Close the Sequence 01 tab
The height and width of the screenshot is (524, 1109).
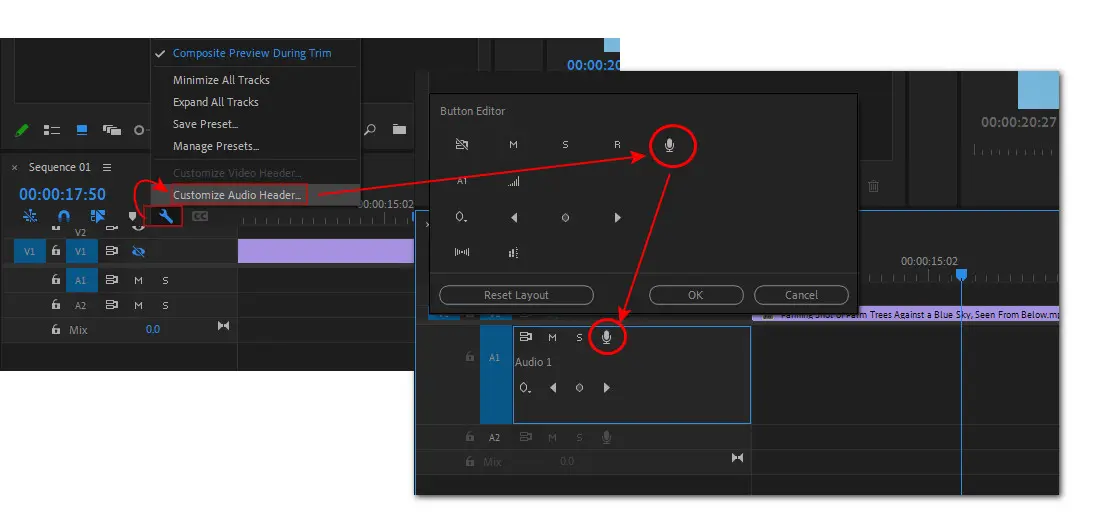pyautogui.click(x=14, y=168)
